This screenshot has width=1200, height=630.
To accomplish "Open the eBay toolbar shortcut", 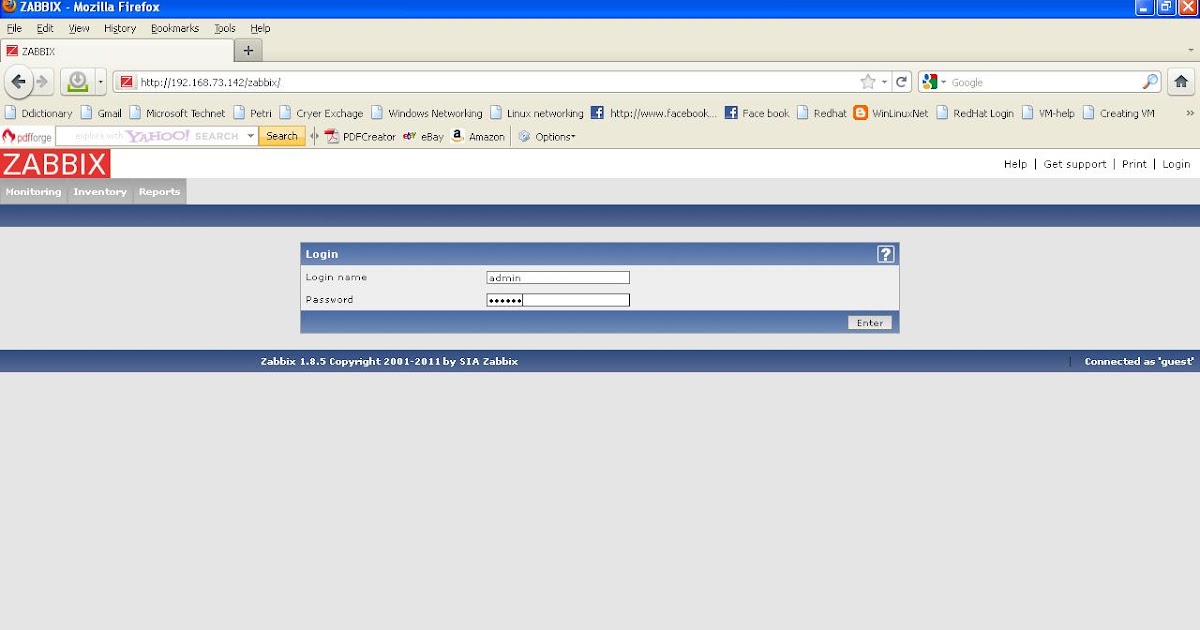I will pyautogui.click(x=423, y=137).
